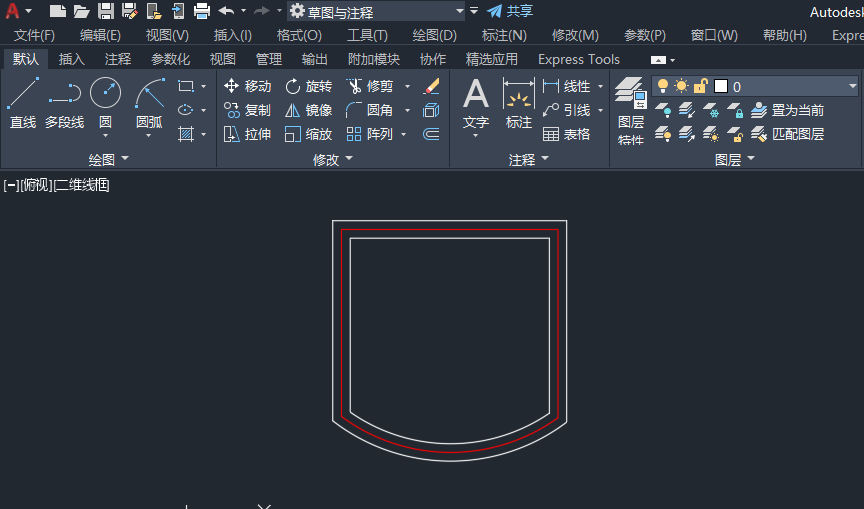This screenshot has width=864, height=509.
Task: Activate the Array (阵列) command
Action: (370, 134)
